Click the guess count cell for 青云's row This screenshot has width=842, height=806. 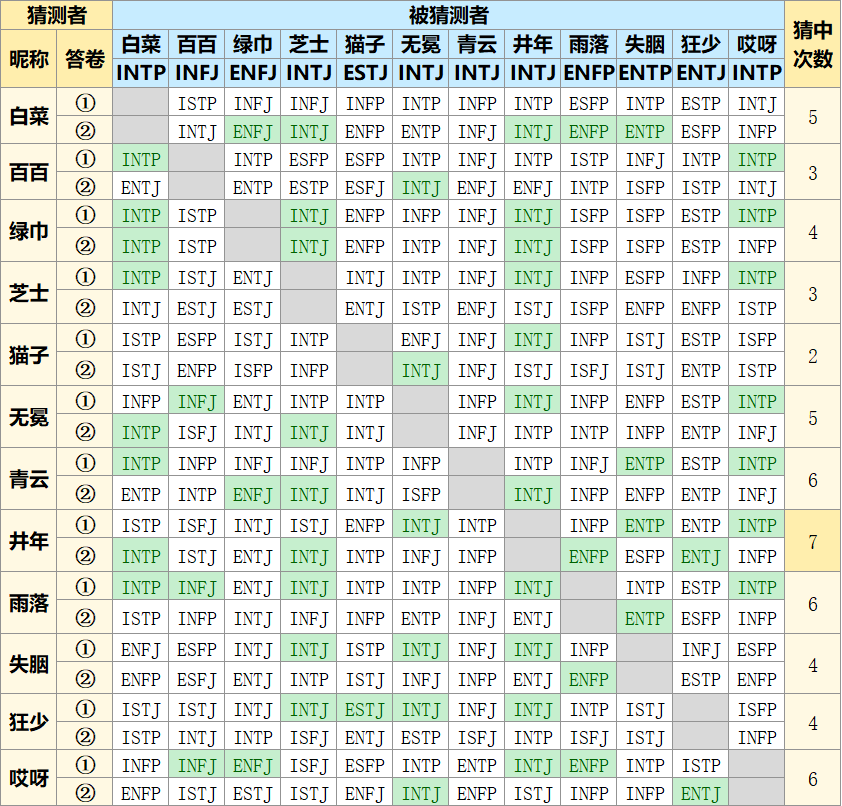coord(812,479)
